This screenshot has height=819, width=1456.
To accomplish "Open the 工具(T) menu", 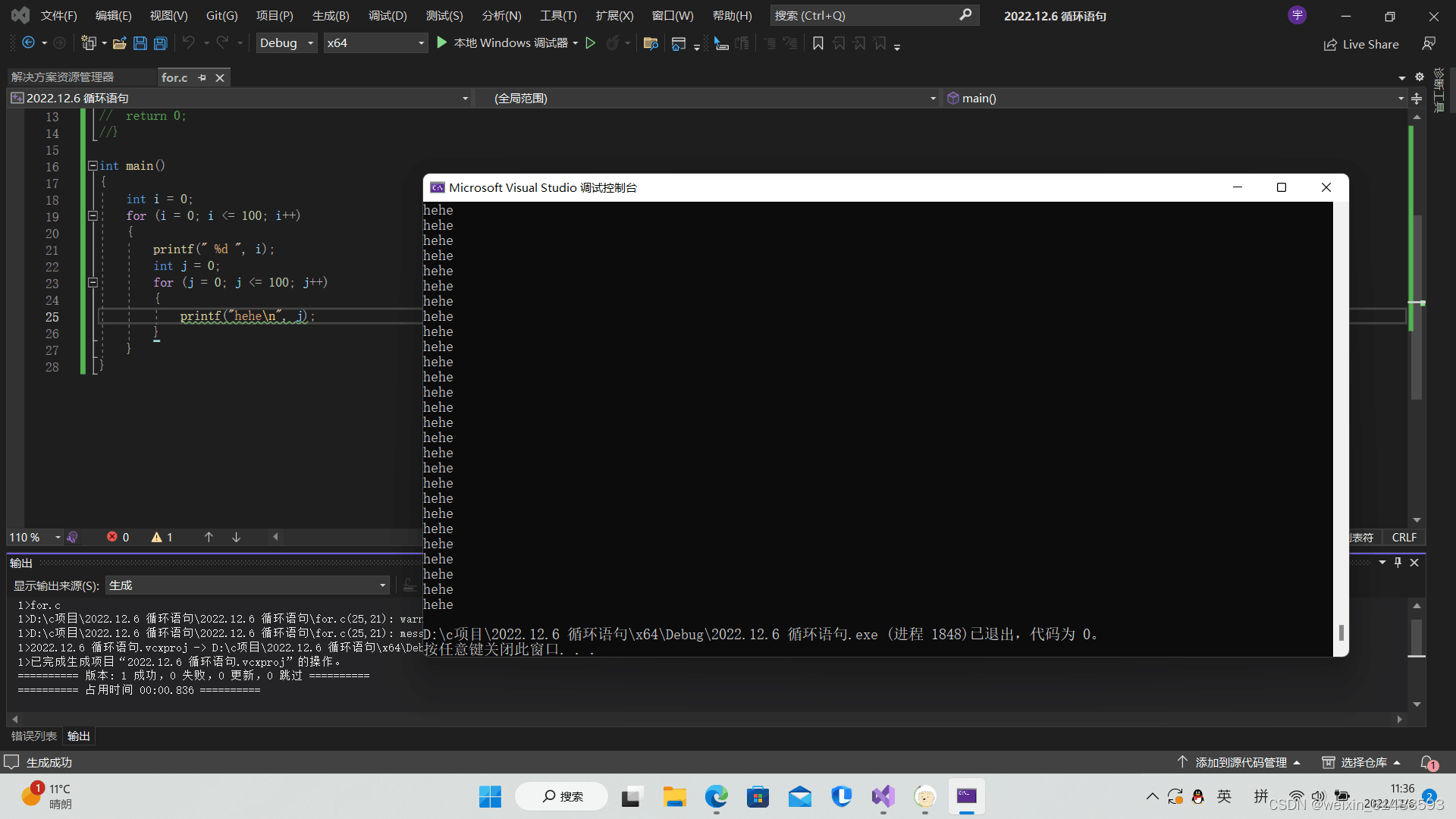I will click(558, 15).
